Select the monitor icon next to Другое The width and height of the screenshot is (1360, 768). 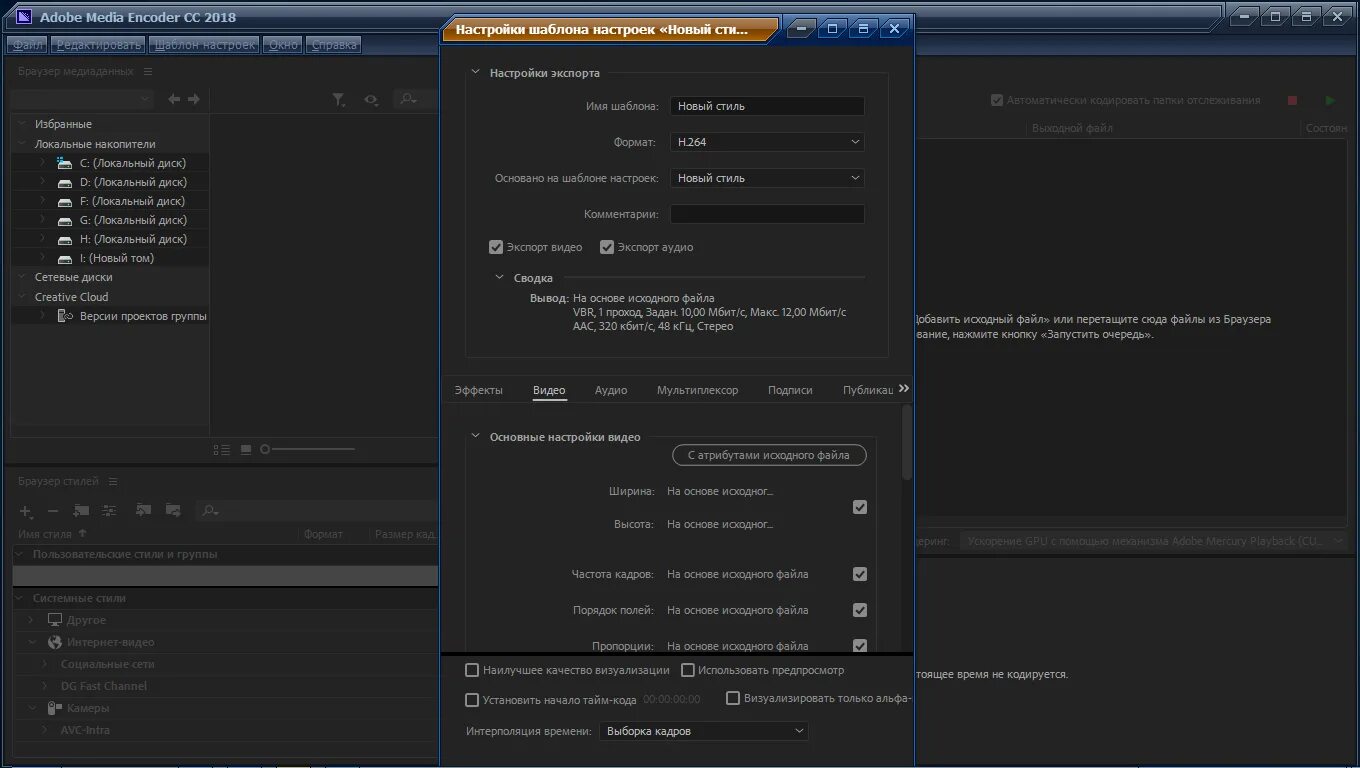pyautogui.click(x=55, y=620)
